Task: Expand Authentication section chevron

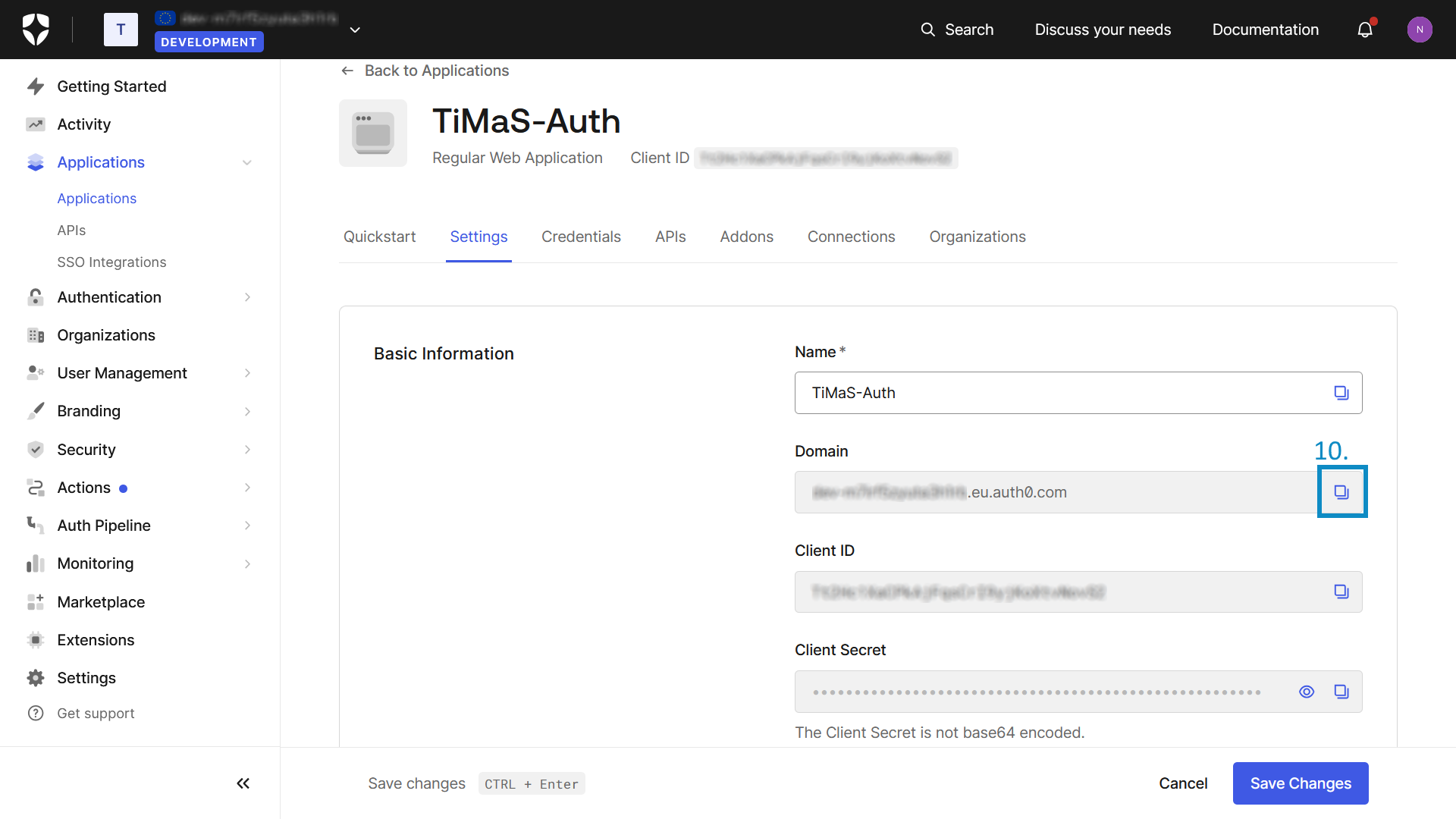Action: 247,297
